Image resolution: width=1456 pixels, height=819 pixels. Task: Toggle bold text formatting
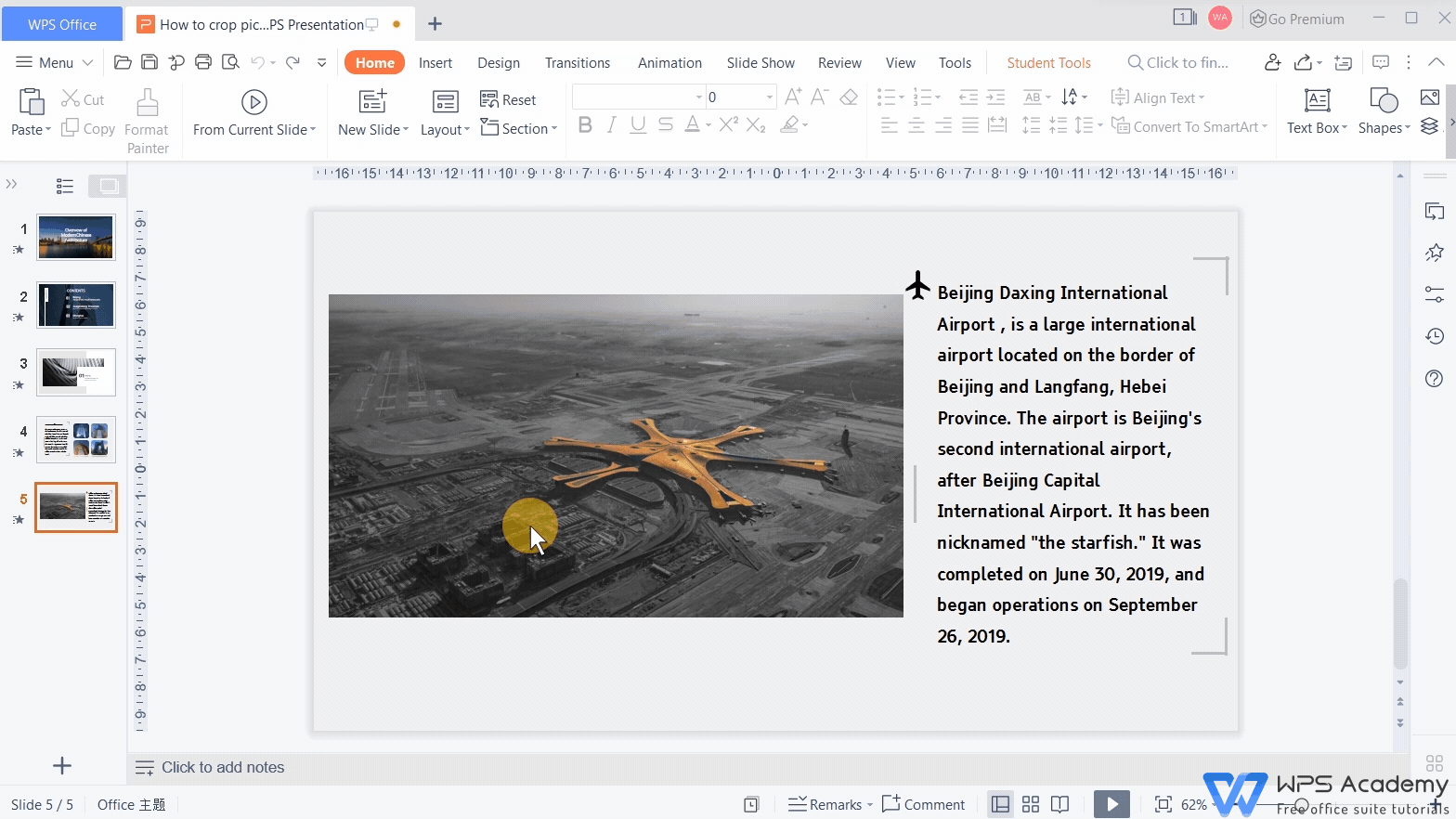(x=585, y=124)
